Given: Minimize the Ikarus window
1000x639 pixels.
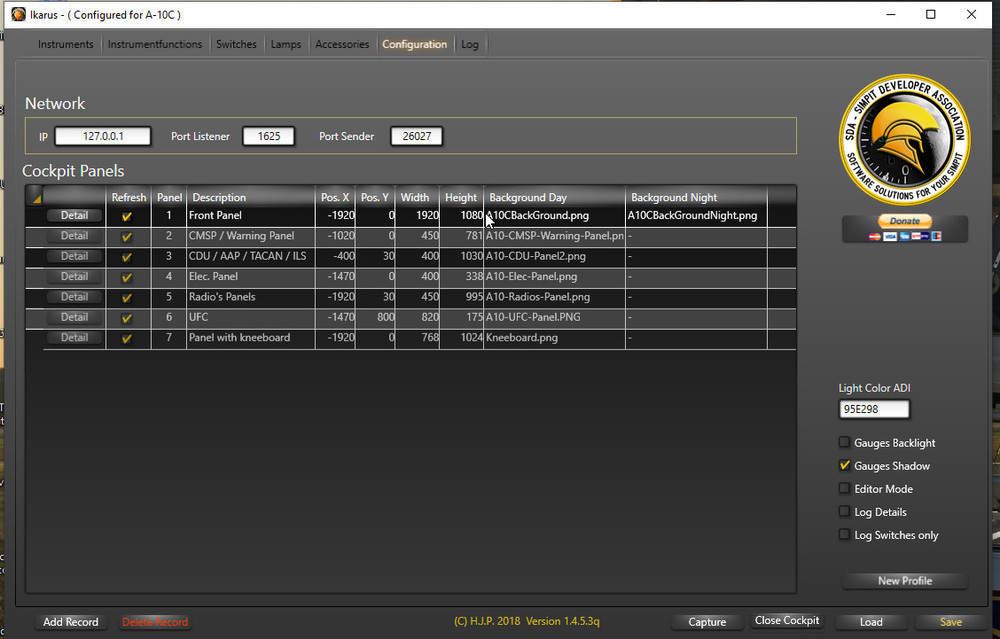Looking at the screenshot, I should [891, 14].
